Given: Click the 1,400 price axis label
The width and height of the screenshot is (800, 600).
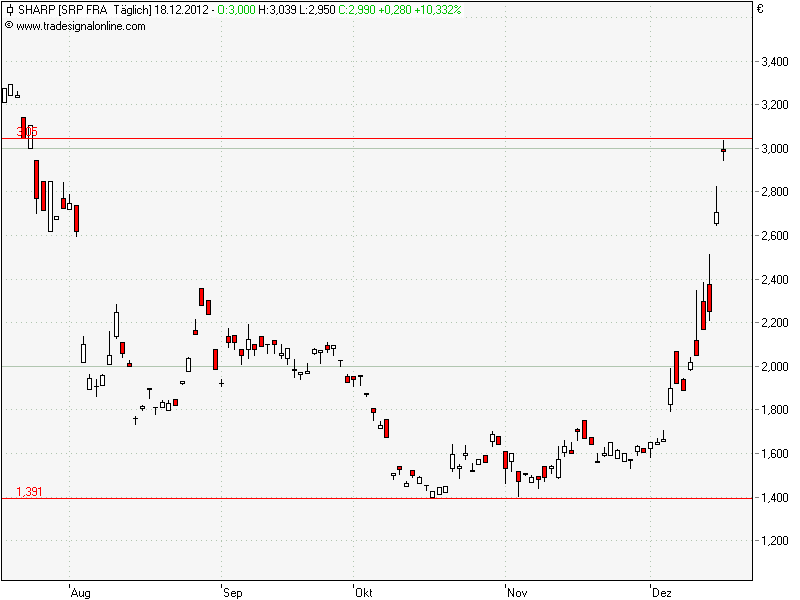Looking at the screenshot, I should 774,497.
